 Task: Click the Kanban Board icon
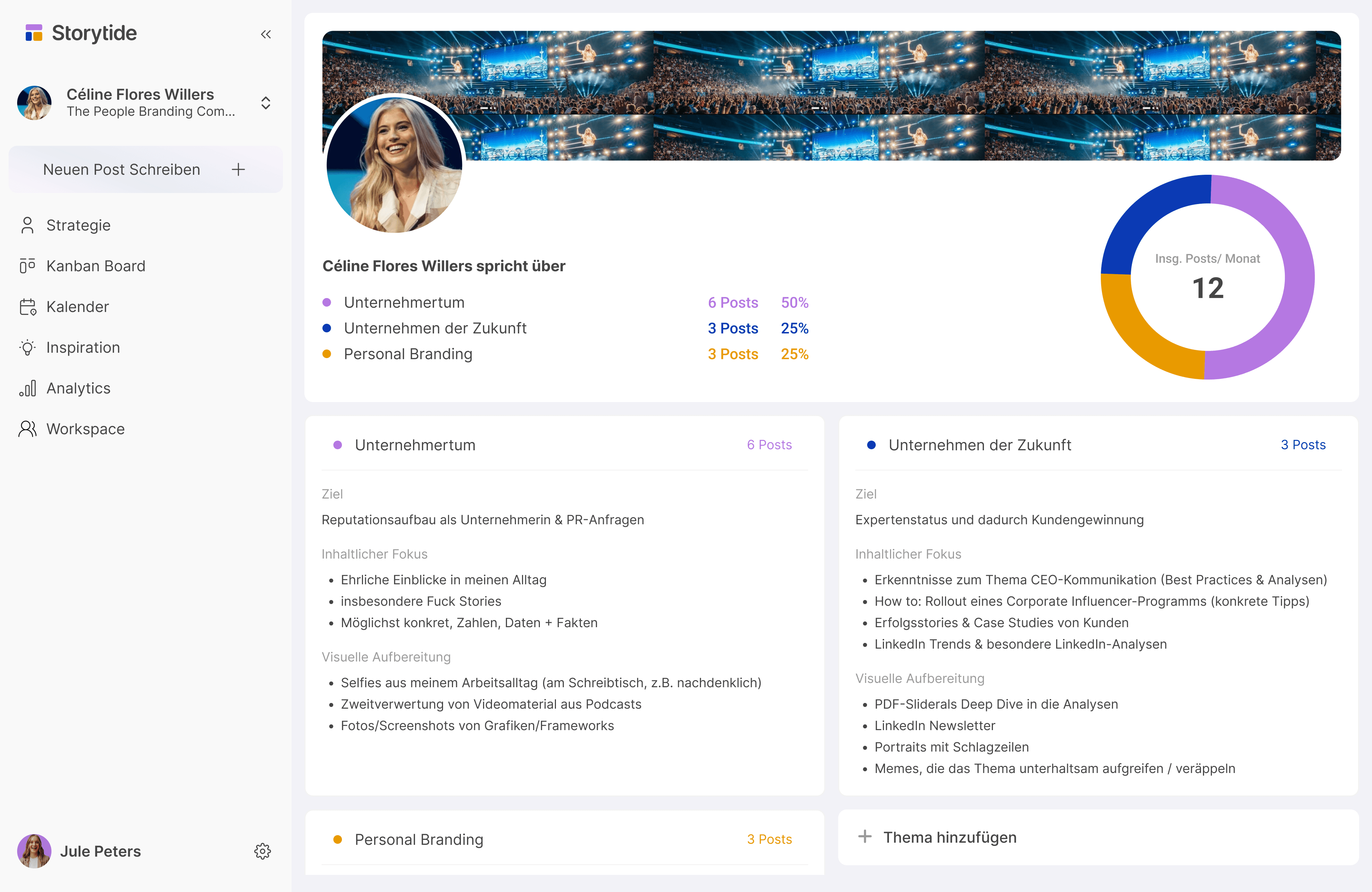[27, 266]
